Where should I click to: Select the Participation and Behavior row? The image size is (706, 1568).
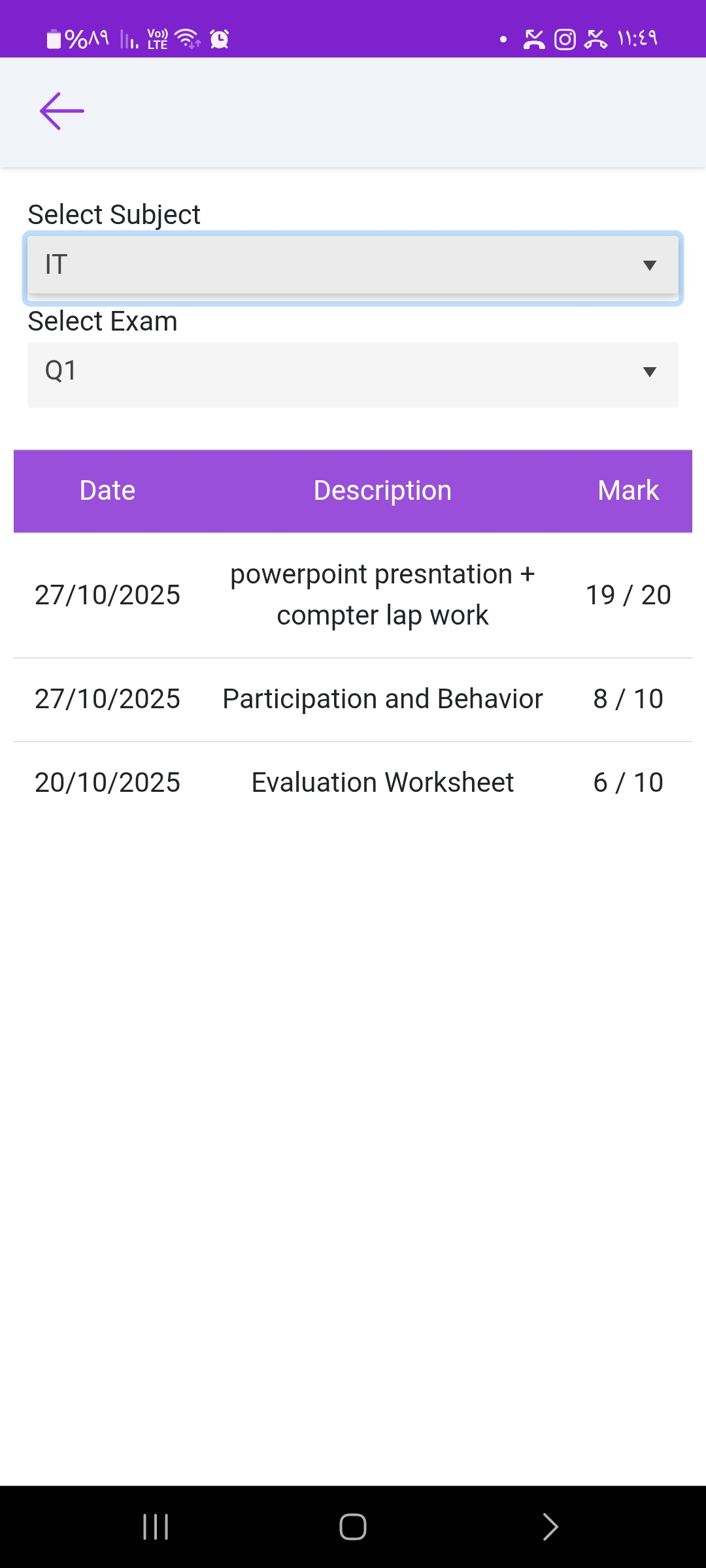[382, 699]
